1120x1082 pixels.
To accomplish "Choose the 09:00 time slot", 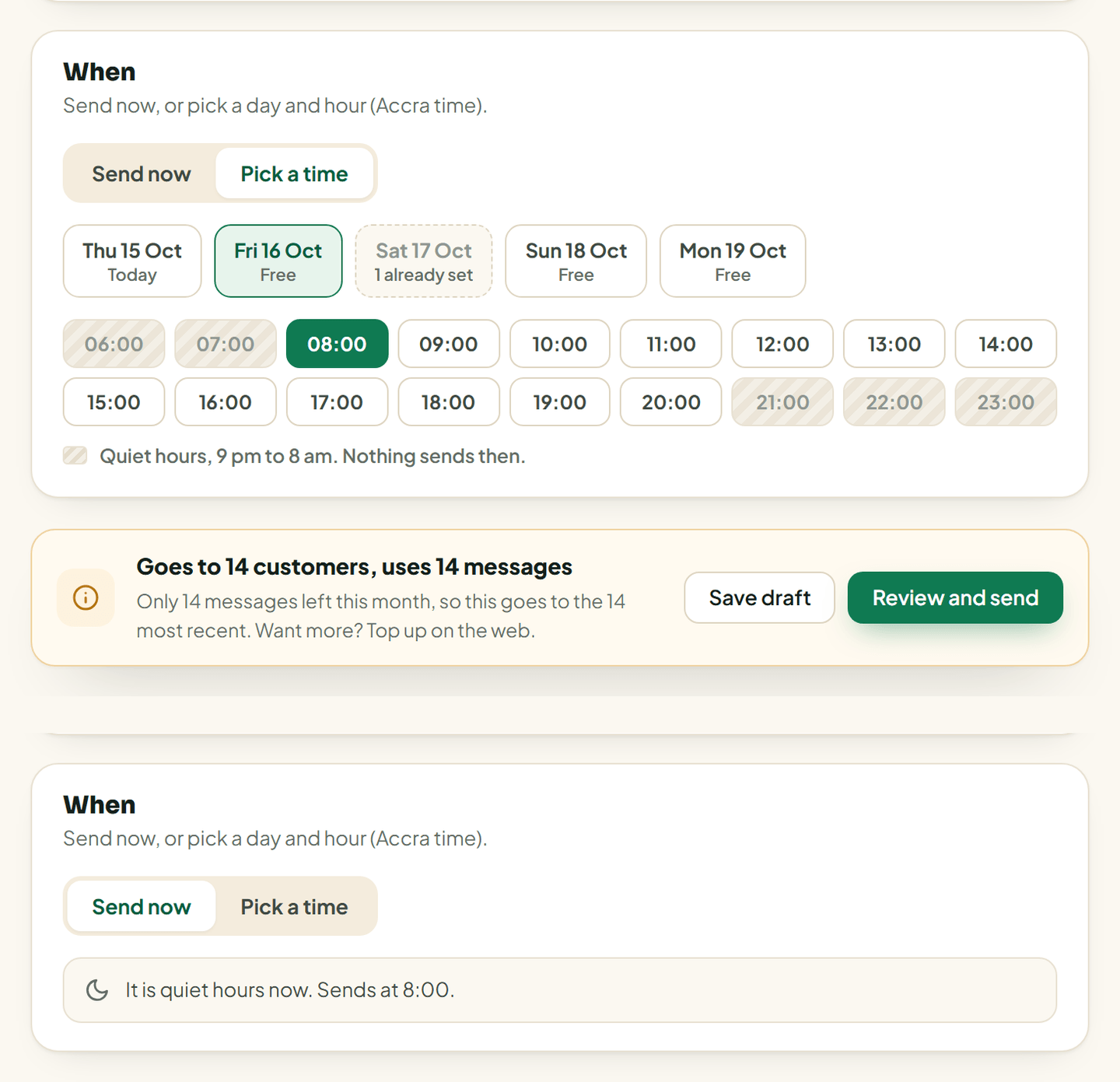I will pos(449,344).
